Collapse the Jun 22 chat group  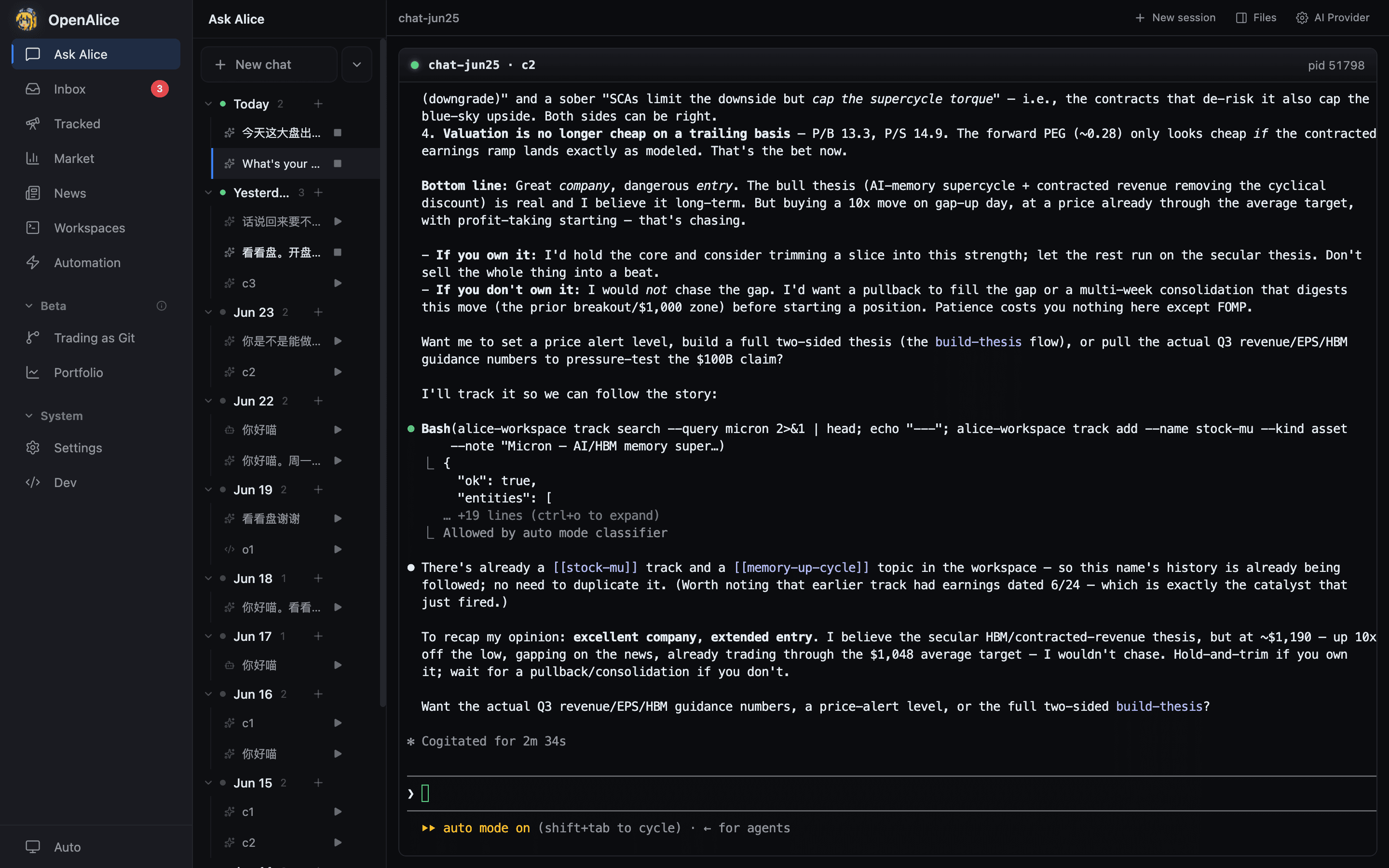(x=208, y=401)
